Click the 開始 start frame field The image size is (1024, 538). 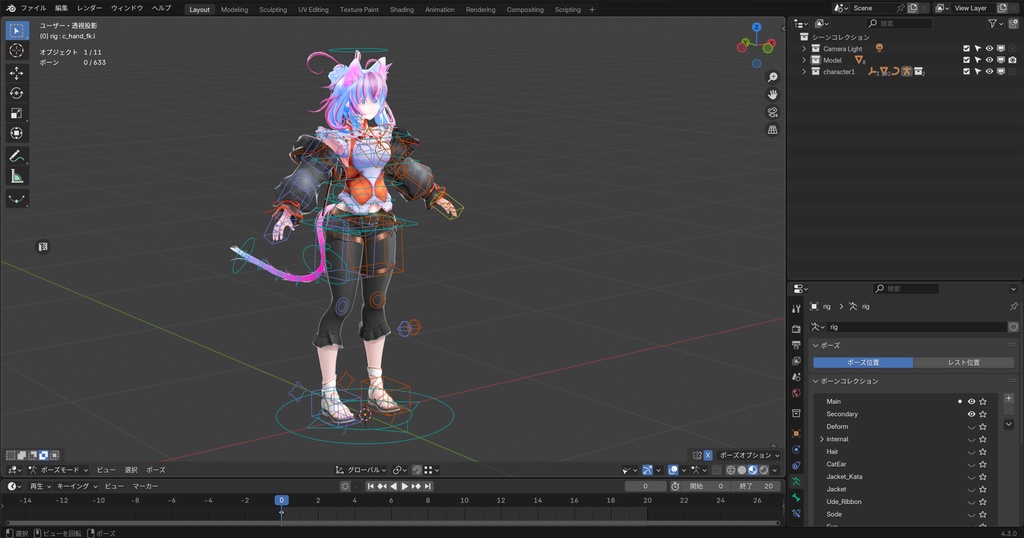pyautogui.click(x=708, y=486)
